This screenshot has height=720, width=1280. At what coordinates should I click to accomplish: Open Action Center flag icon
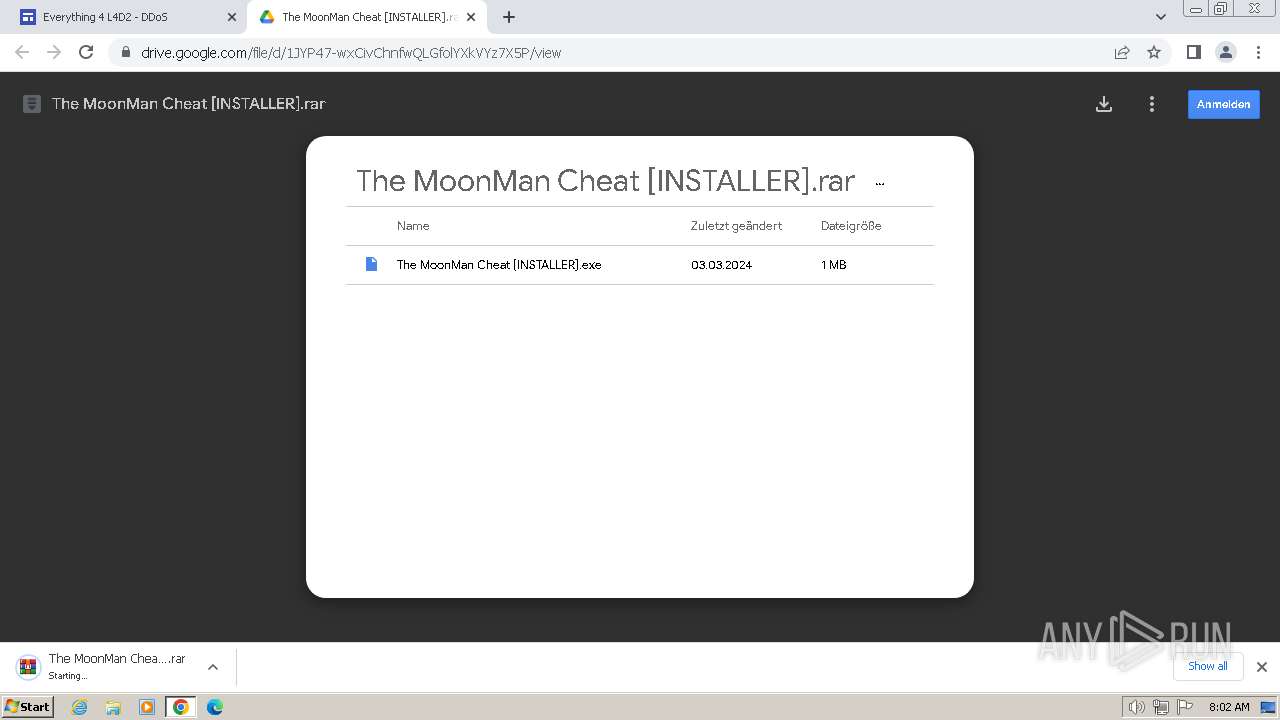1185,707
